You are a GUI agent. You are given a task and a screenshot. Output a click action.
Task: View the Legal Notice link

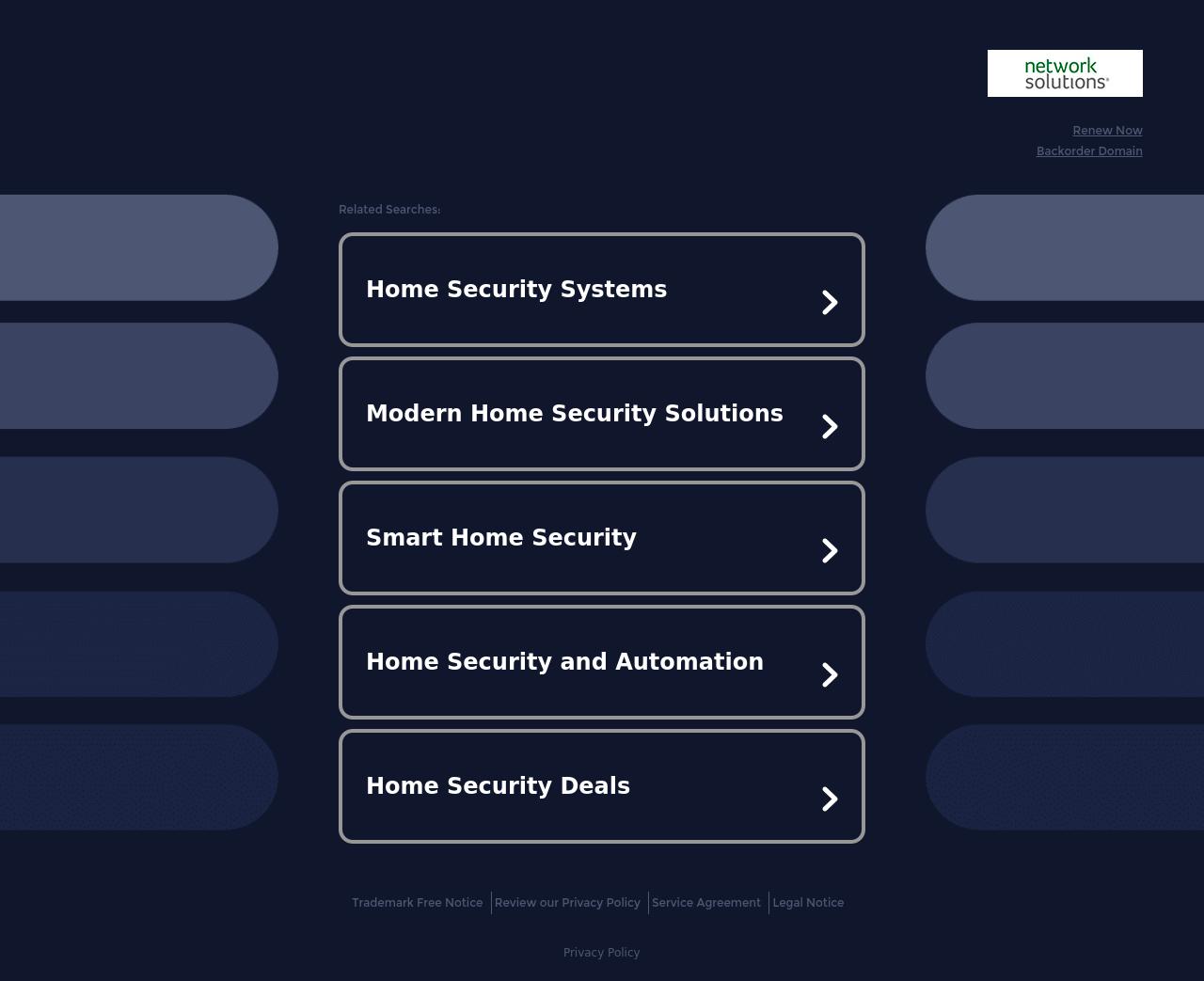[808, 903]
